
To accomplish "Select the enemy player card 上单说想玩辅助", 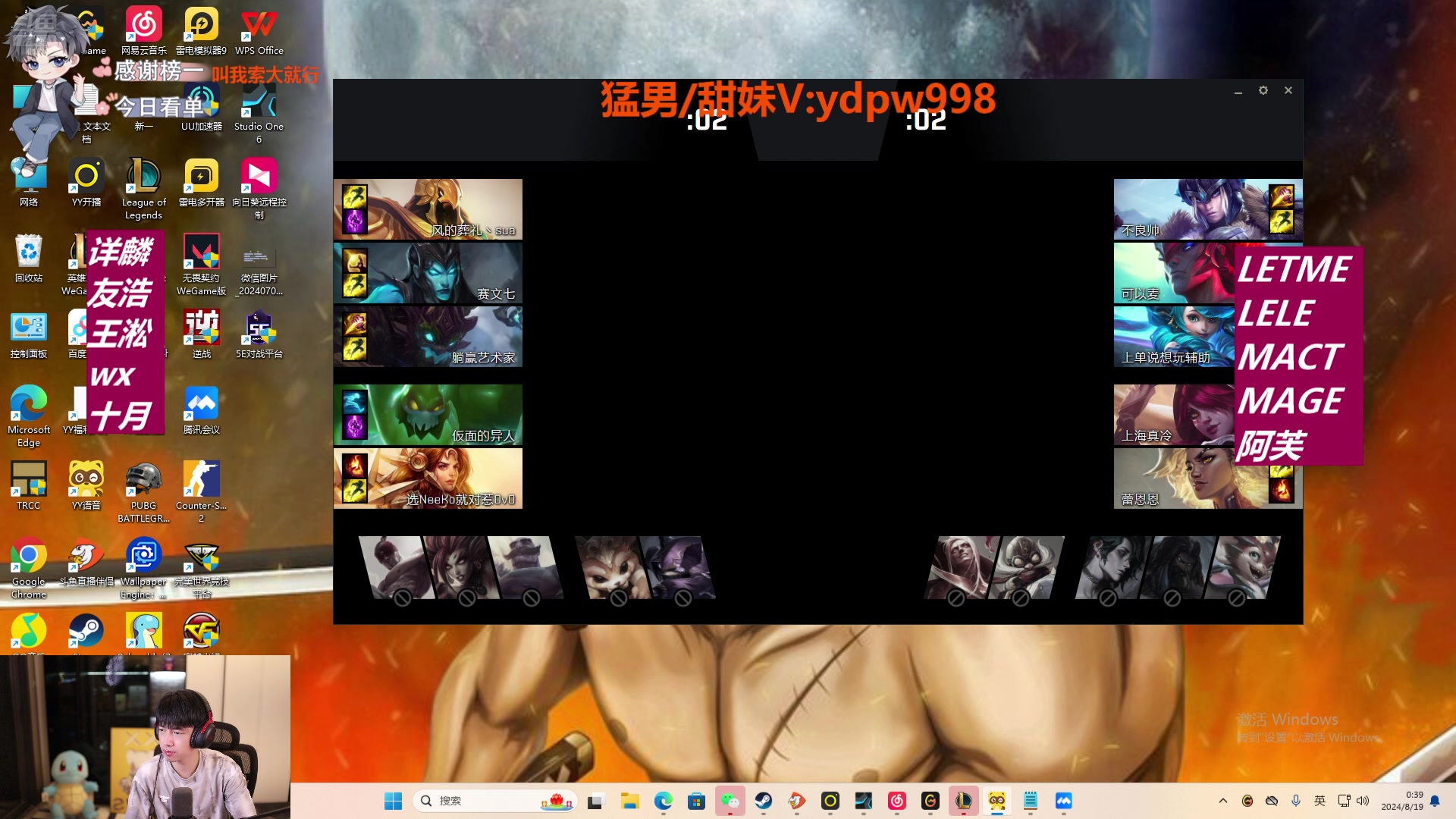I will pos(1174,337).
